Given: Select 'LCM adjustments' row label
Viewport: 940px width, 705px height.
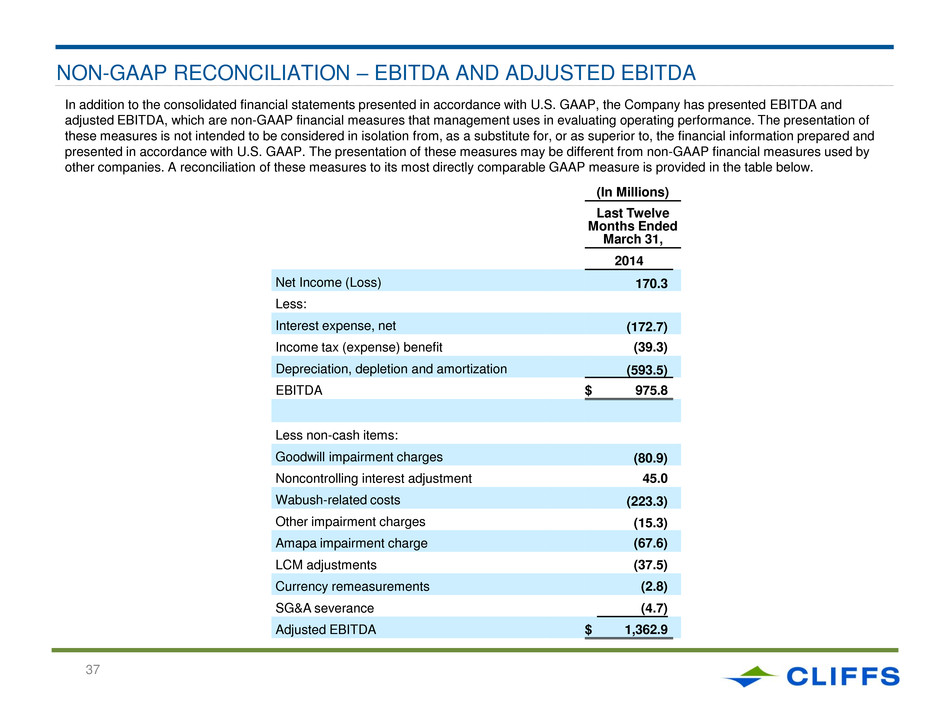Looking at the screenshot, I should click(326, 565).
